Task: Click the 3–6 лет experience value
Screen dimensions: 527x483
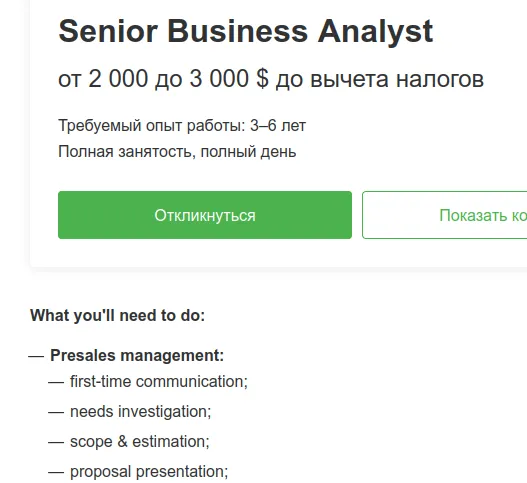Action: click(278, 126)
